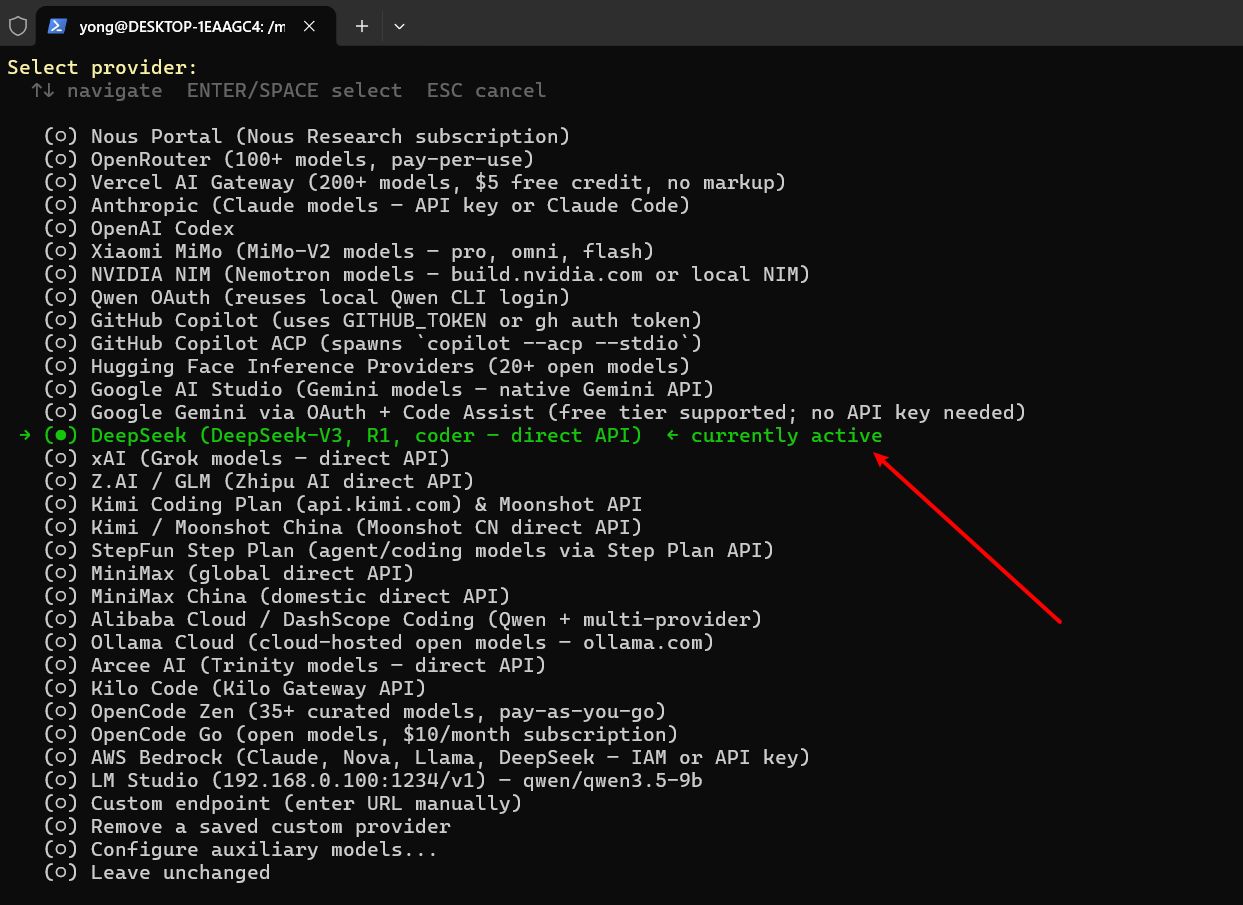The width and height of the screenshot is (1243, 905).
Task: Click Ollama Cloud row
Action: (x=379, y=642)
